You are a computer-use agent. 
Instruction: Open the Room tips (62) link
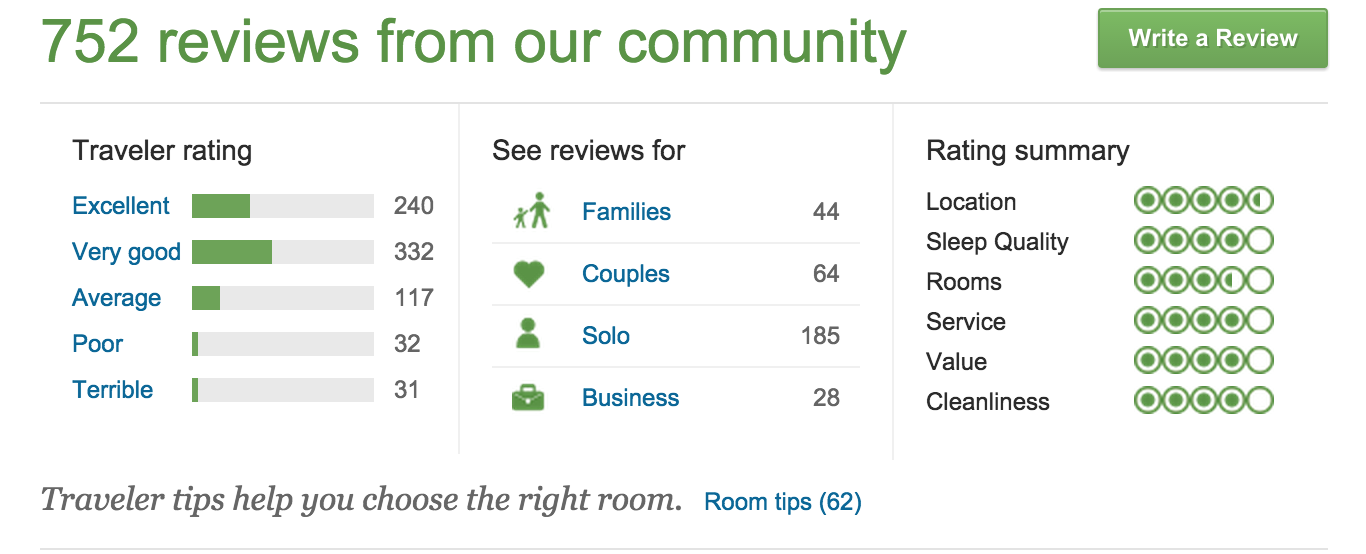pyautogui.click(x=783, y=501)
